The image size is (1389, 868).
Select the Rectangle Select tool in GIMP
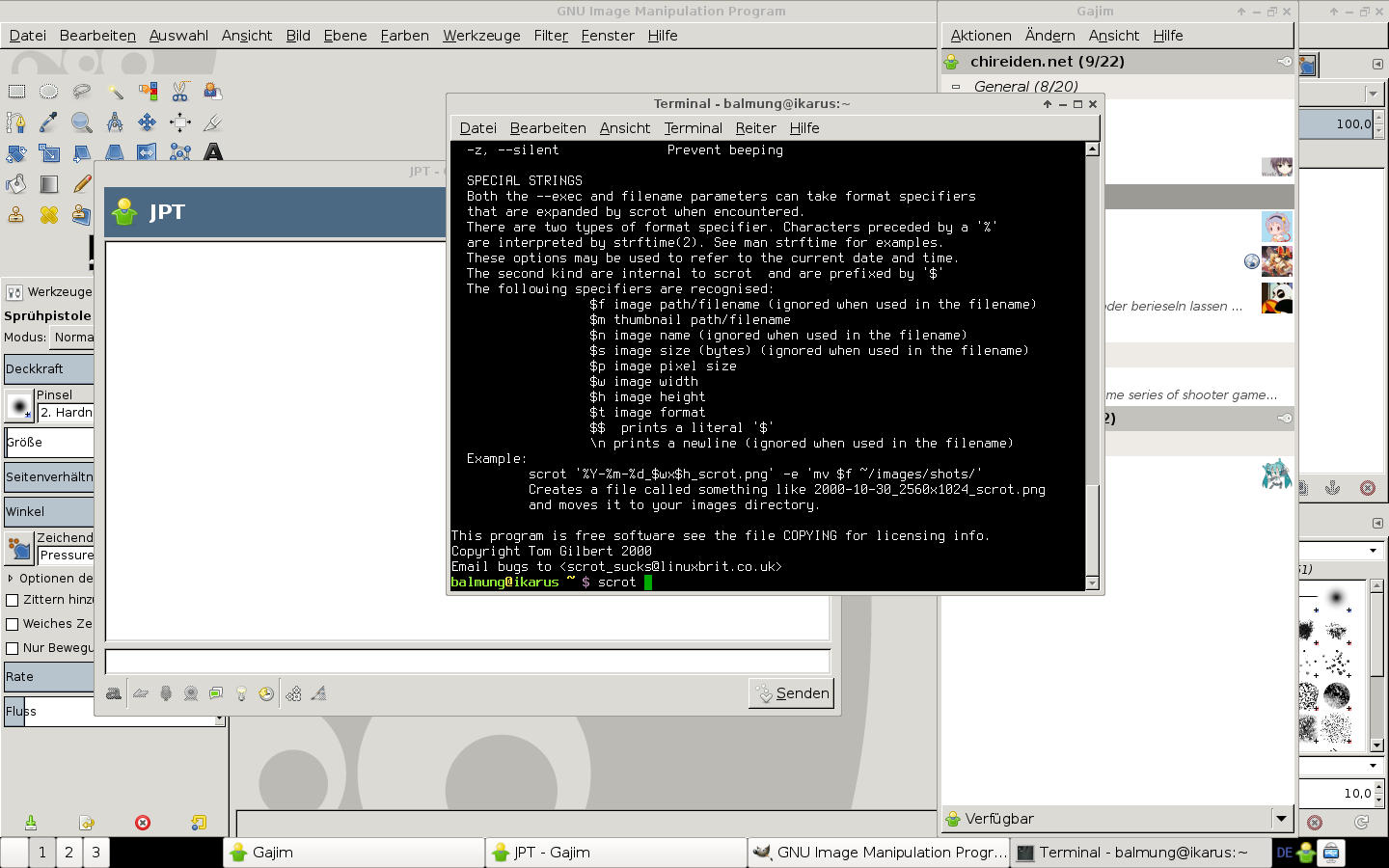tap(17, 92)
